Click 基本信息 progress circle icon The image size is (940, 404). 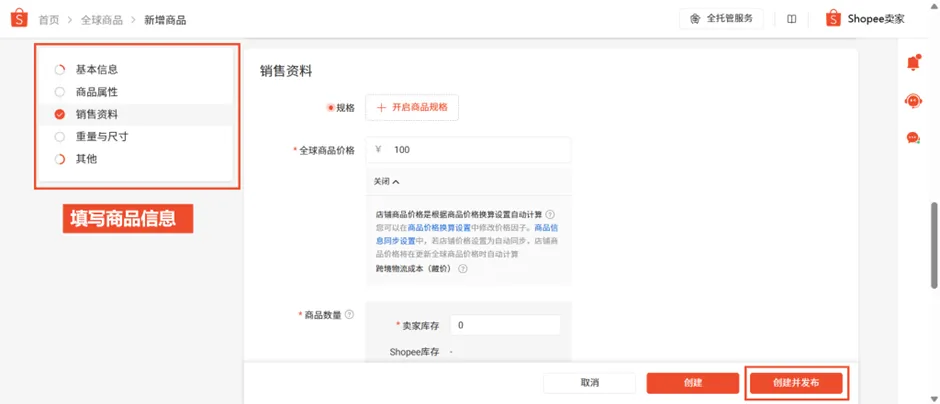(59, 70)
